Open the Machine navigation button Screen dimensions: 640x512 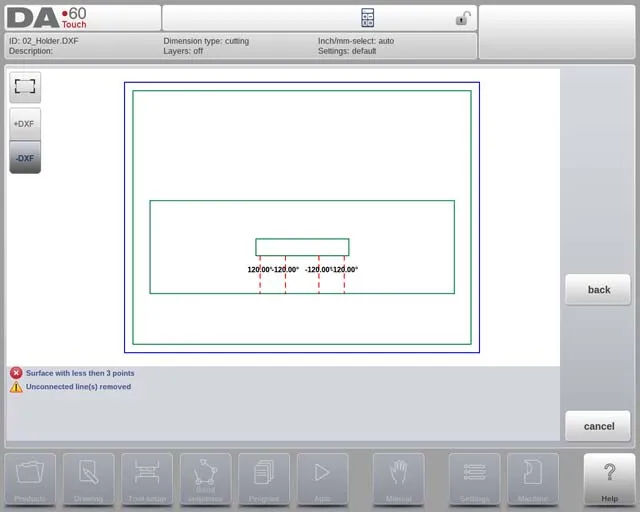(533, 479)
